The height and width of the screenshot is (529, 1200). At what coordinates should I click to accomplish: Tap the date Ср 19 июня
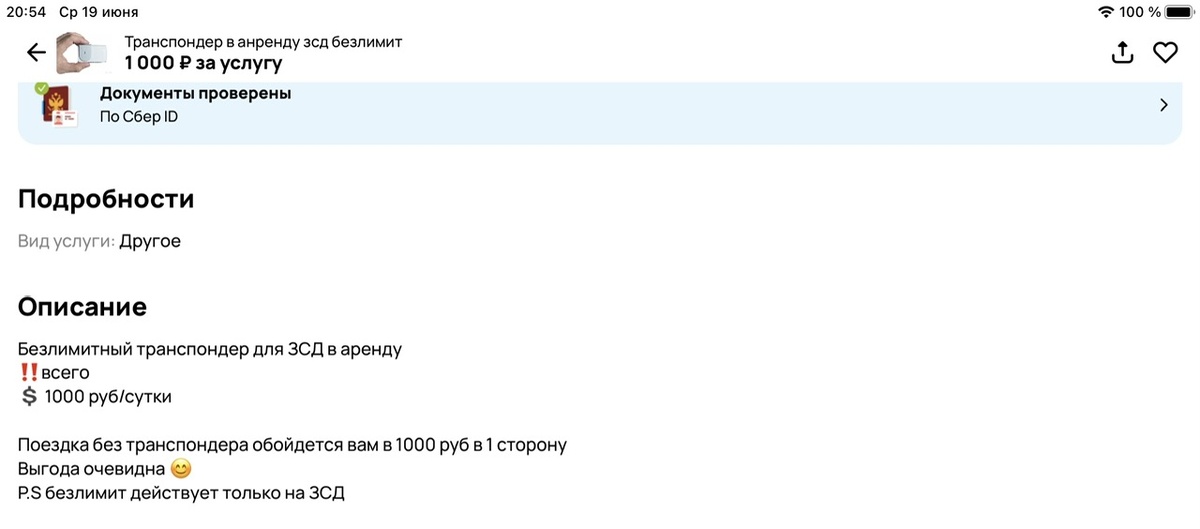(98, 12)
